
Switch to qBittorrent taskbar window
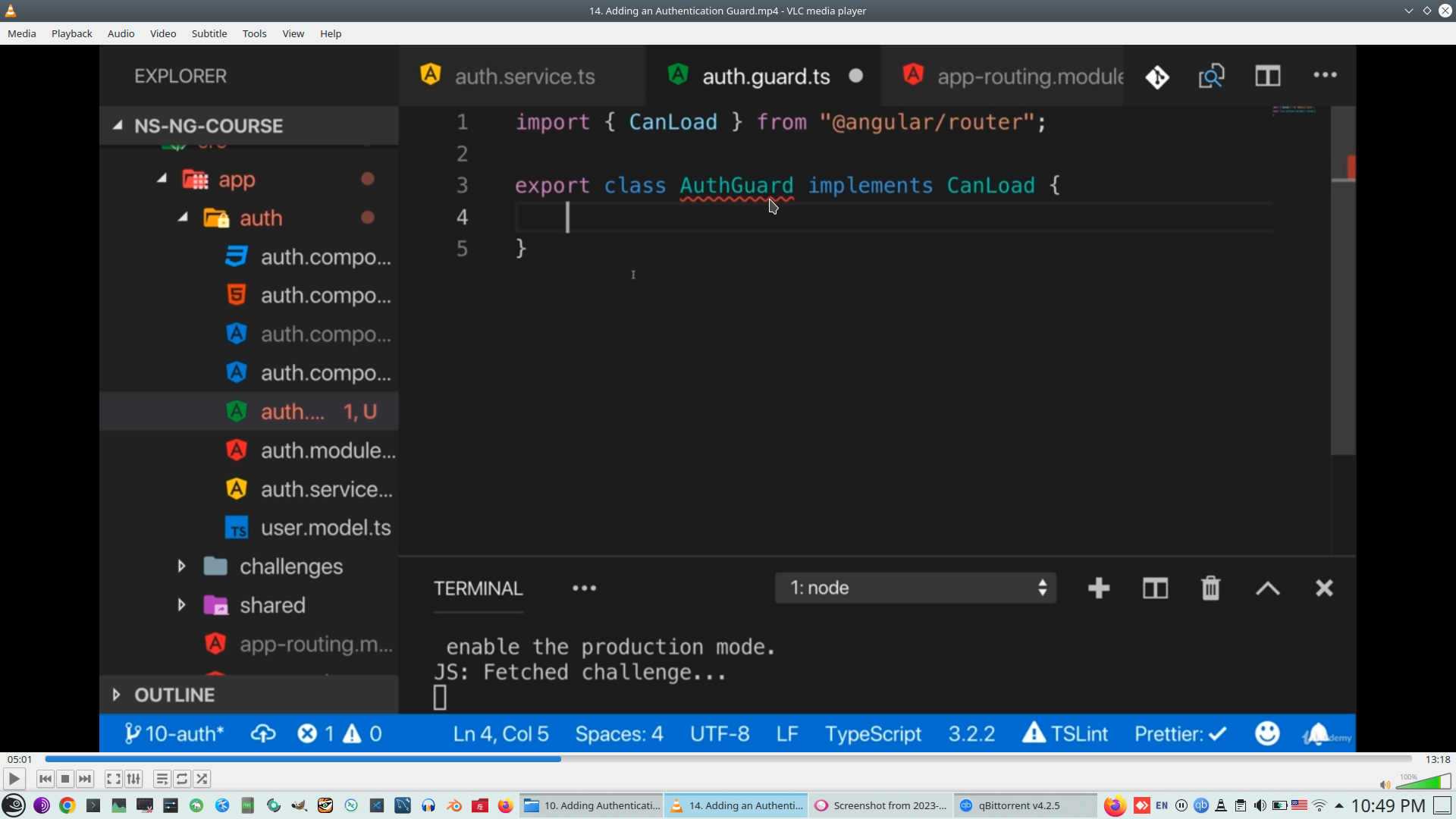[1018, 805]
